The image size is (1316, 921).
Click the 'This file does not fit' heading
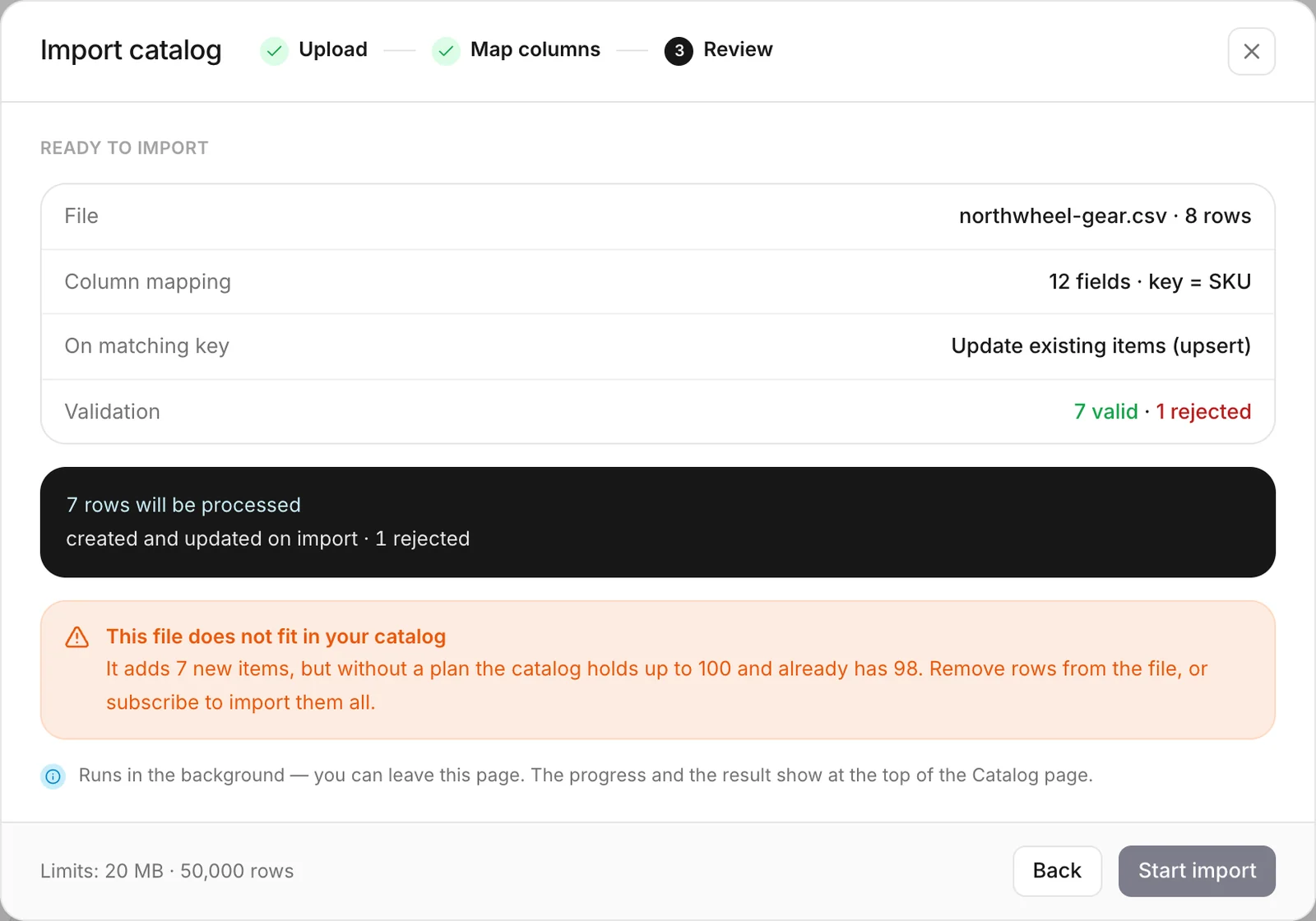click(x=276, y=636)
